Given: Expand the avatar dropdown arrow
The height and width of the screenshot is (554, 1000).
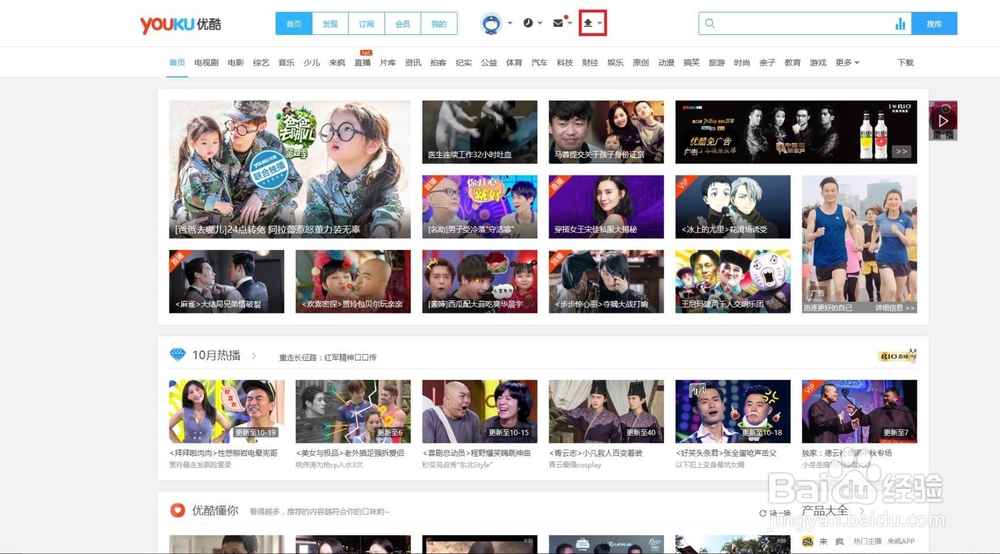Looking at the screenshot, I should 510,24.
